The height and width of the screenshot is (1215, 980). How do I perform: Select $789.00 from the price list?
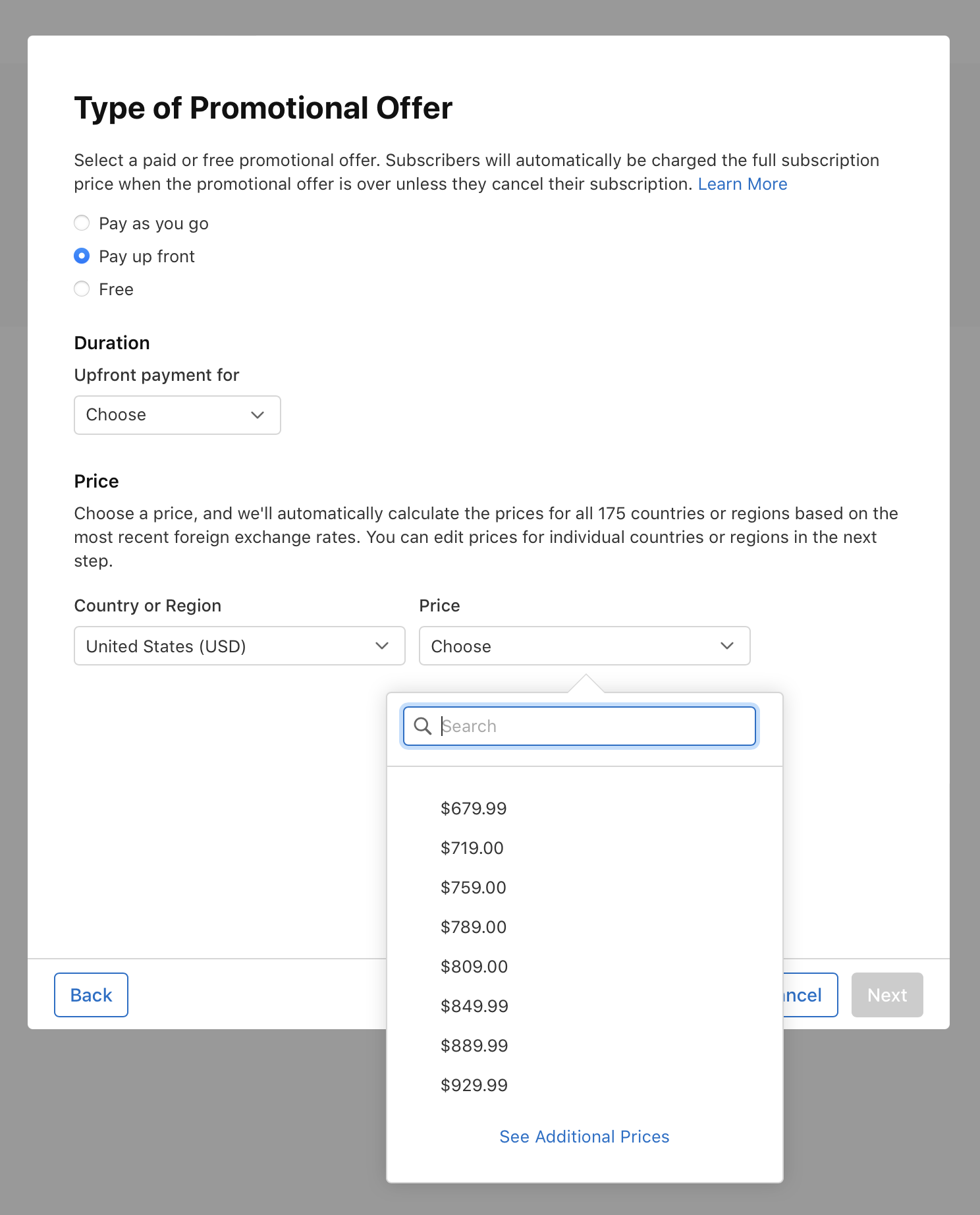pos(474,927)
